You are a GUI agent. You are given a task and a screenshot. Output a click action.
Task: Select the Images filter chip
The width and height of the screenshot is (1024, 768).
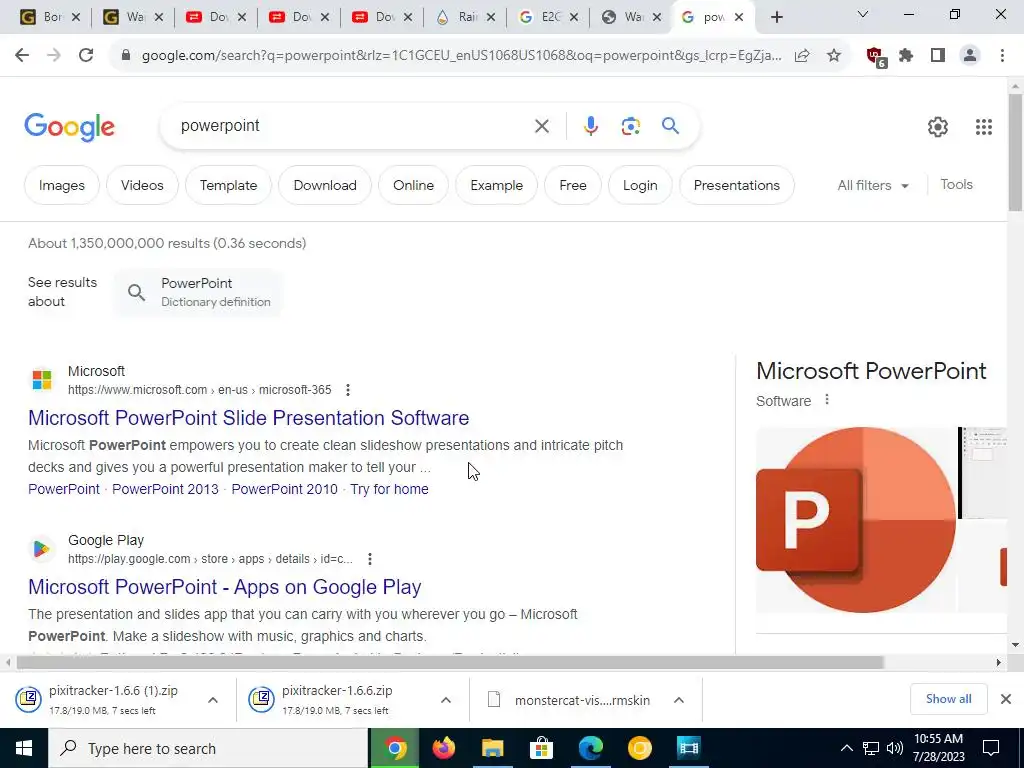61,185
